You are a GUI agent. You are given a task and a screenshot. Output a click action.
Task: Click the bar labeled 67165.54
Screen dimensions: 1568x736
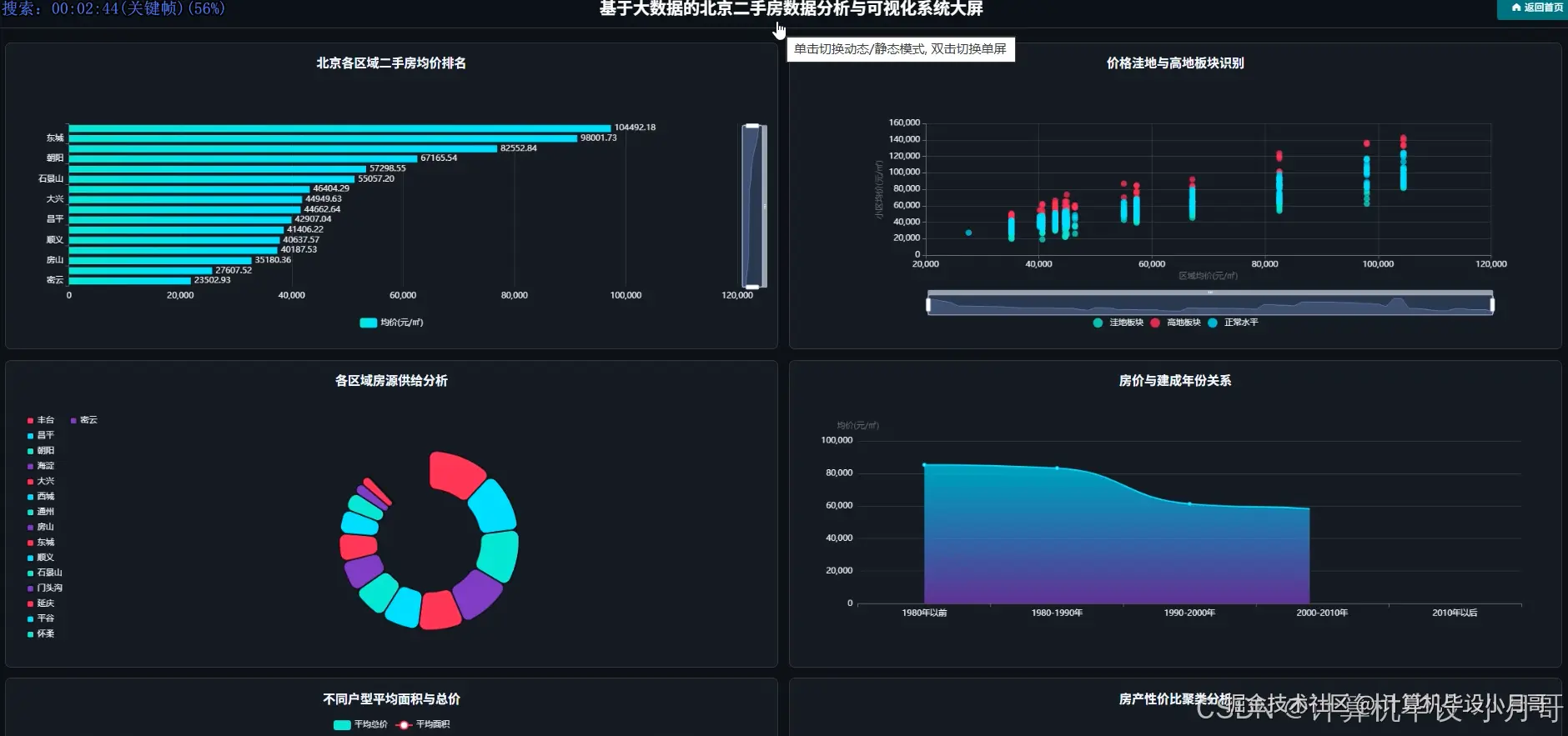(243, 158)
